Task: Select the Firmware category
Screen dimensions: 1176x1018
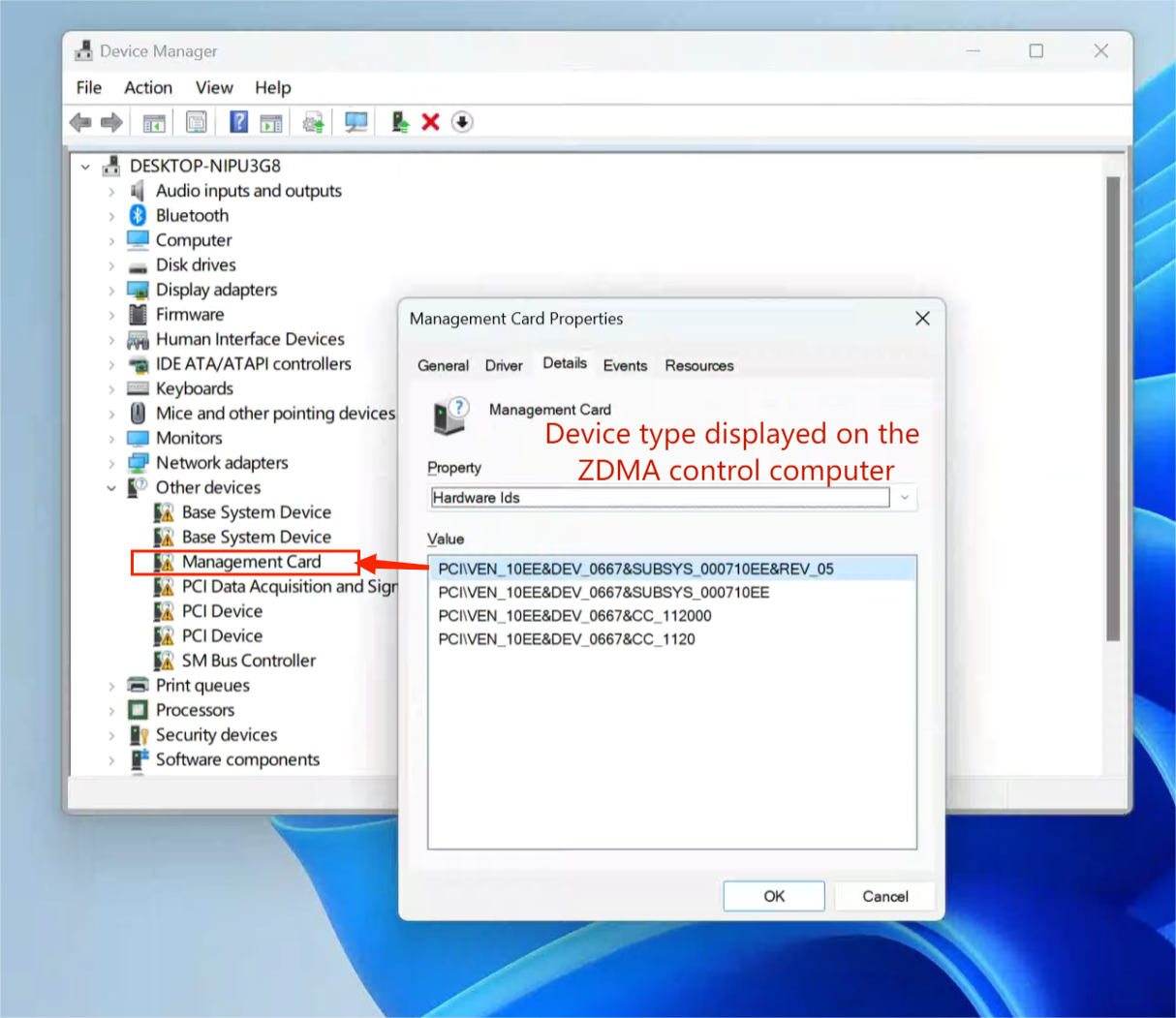Action: click(190, 315)
